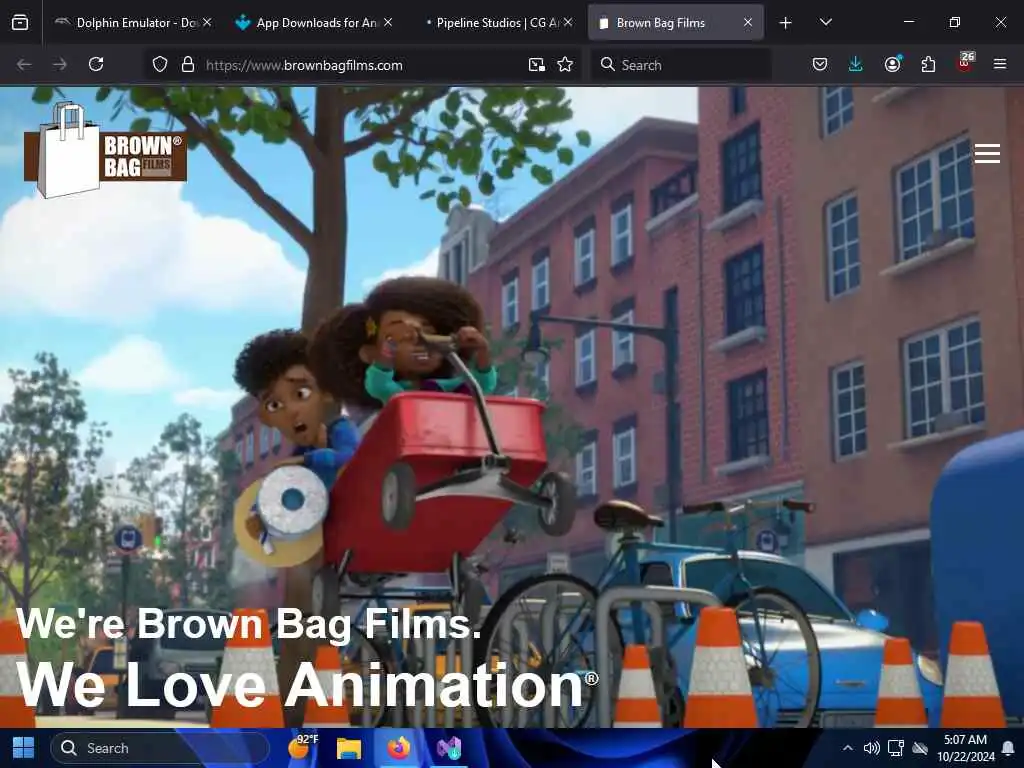Expand the list all tabs dropdown
Viewport: 1024px width, 768px height.
pyautogui.click(x=825, y=23)
